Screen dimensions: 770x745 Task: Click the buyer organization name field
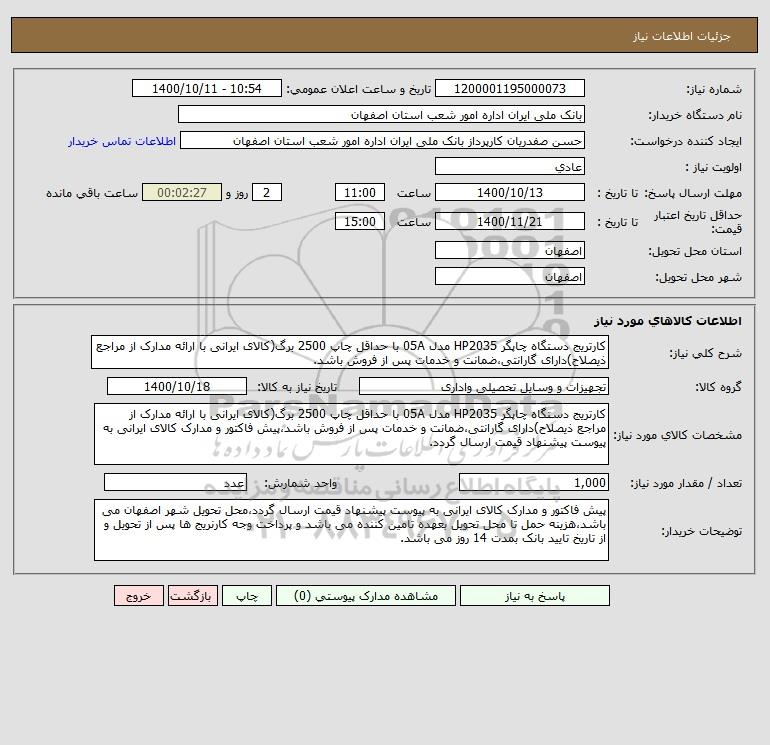tap(381, 114)
